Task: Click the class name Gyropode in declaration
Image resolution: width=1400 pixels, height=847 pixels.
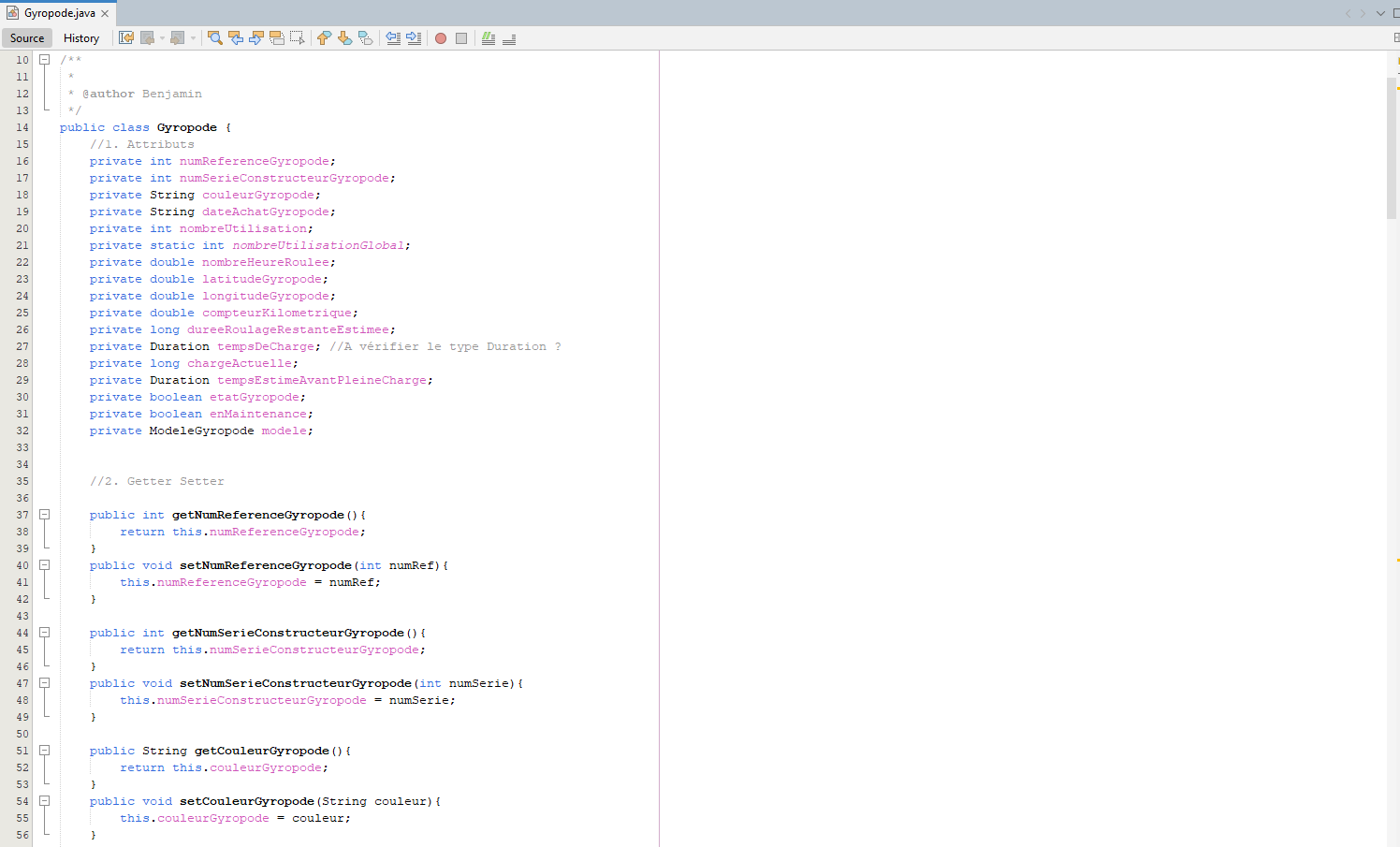Action: click(187, 127)
